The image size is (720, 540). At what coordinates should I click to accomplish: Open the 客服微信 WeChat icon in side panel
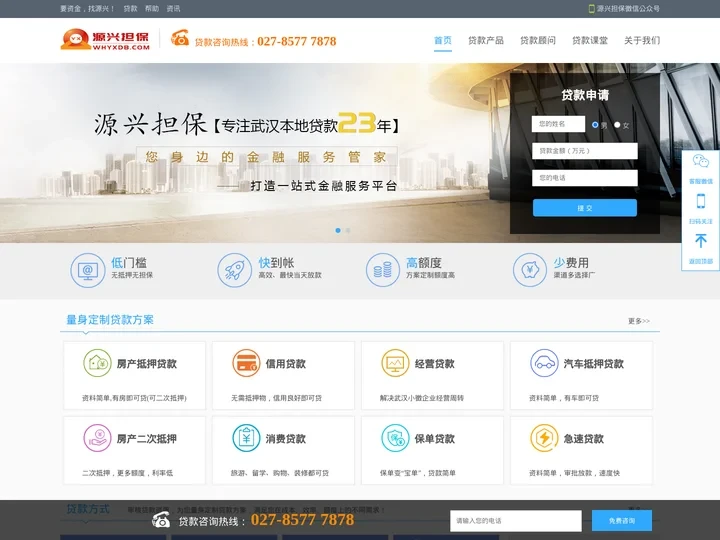click(701, 161)
